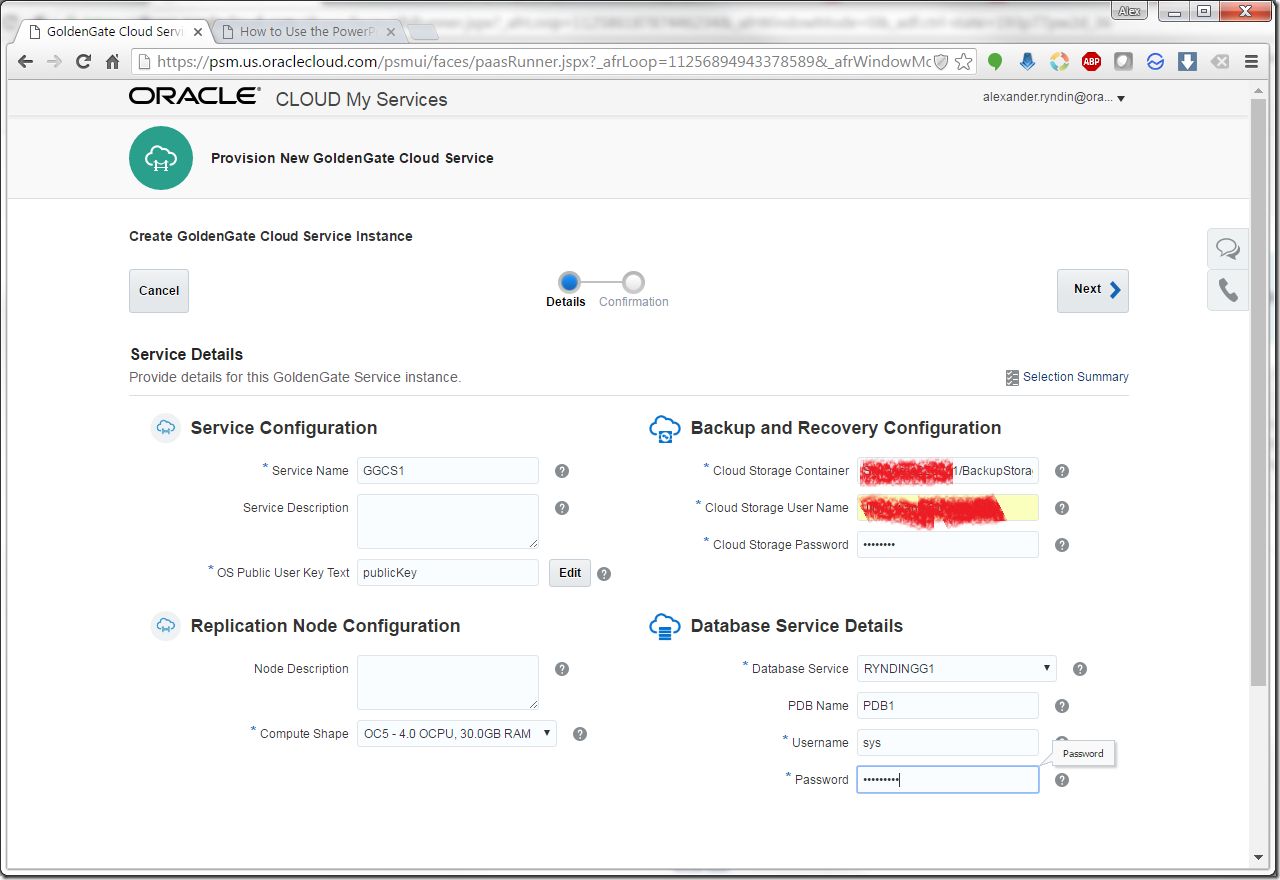
Task: Click the browser address bar URL
Action: point(543,62)
